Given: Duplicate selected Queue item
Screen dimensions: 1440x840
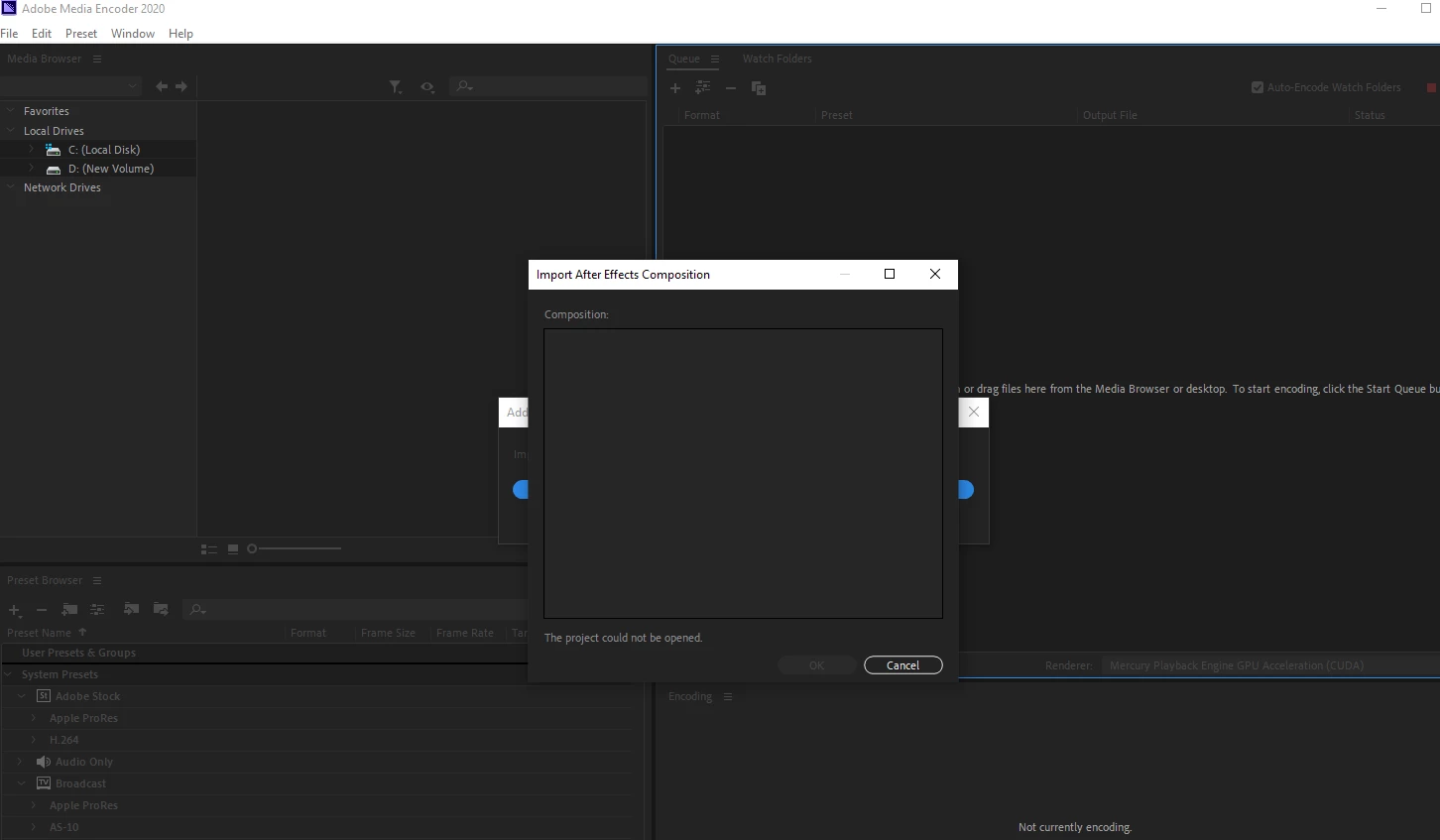Looking at the screenshot, I should [x=759, y=88].
